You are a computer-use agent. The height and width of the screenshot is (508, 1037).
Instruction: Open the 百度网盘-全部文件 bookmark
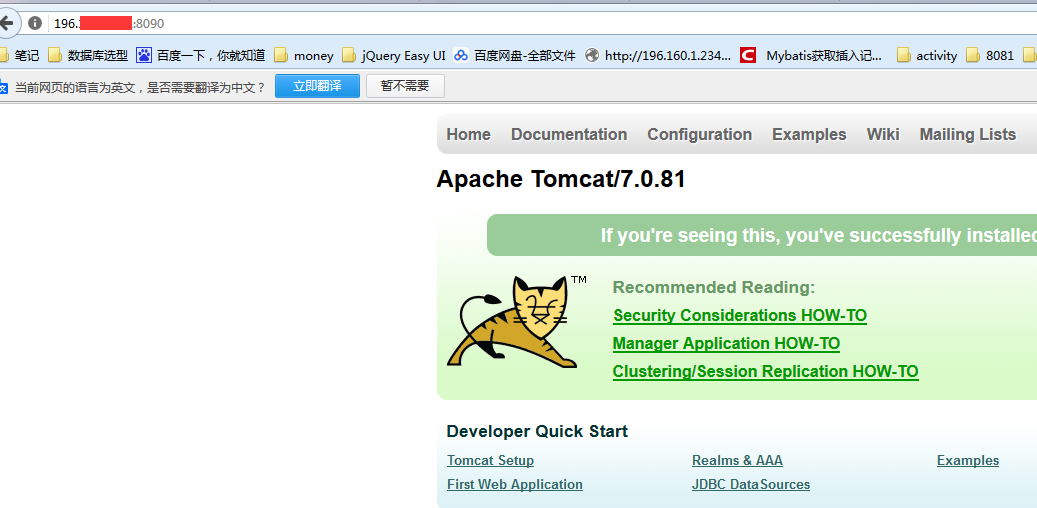(x=515, y=56)
